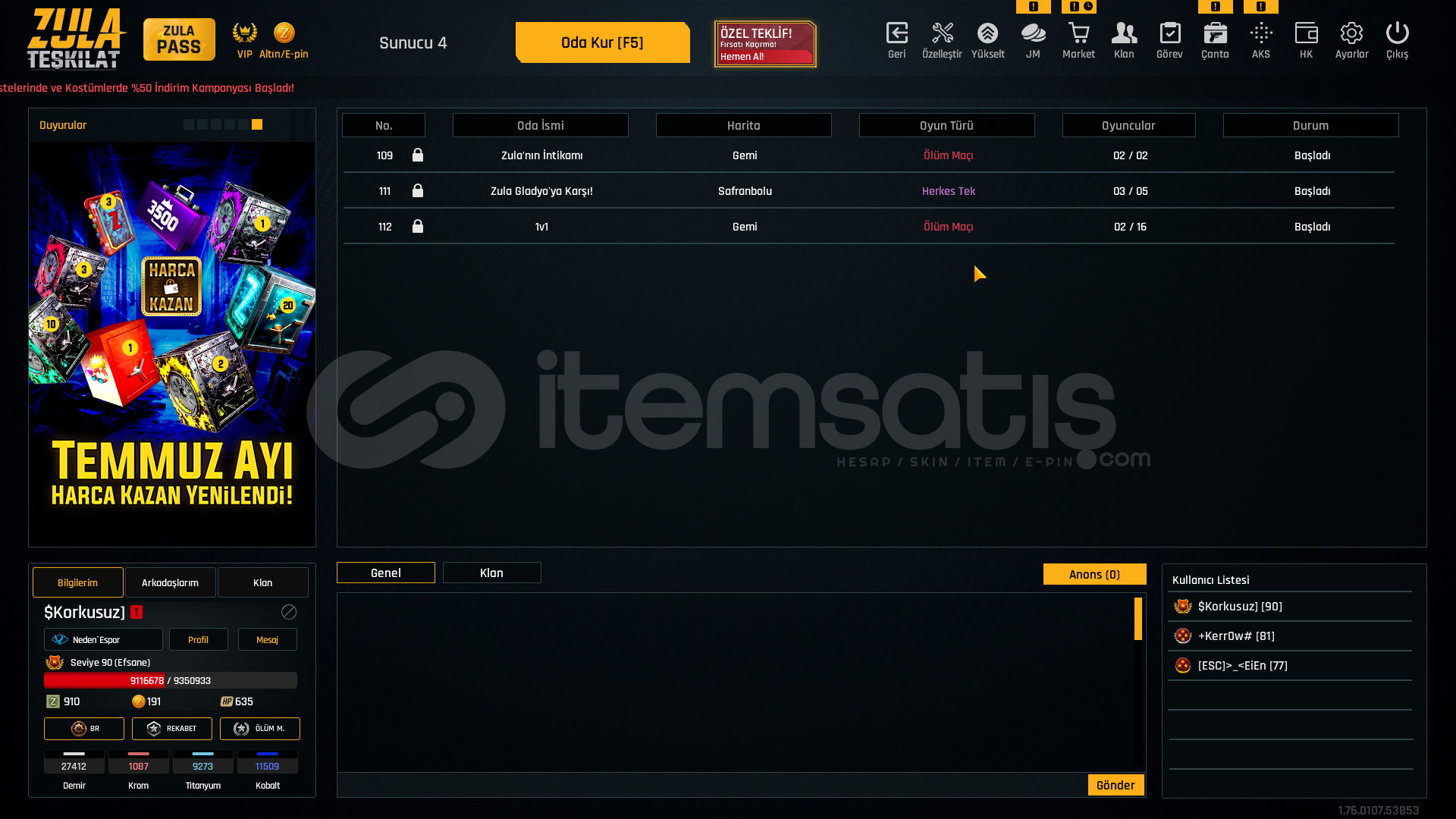Image resolution: width=1456 pixels, height=819 pixels.
Task: Open the Zula Pass badge
Action: [179, 39]
